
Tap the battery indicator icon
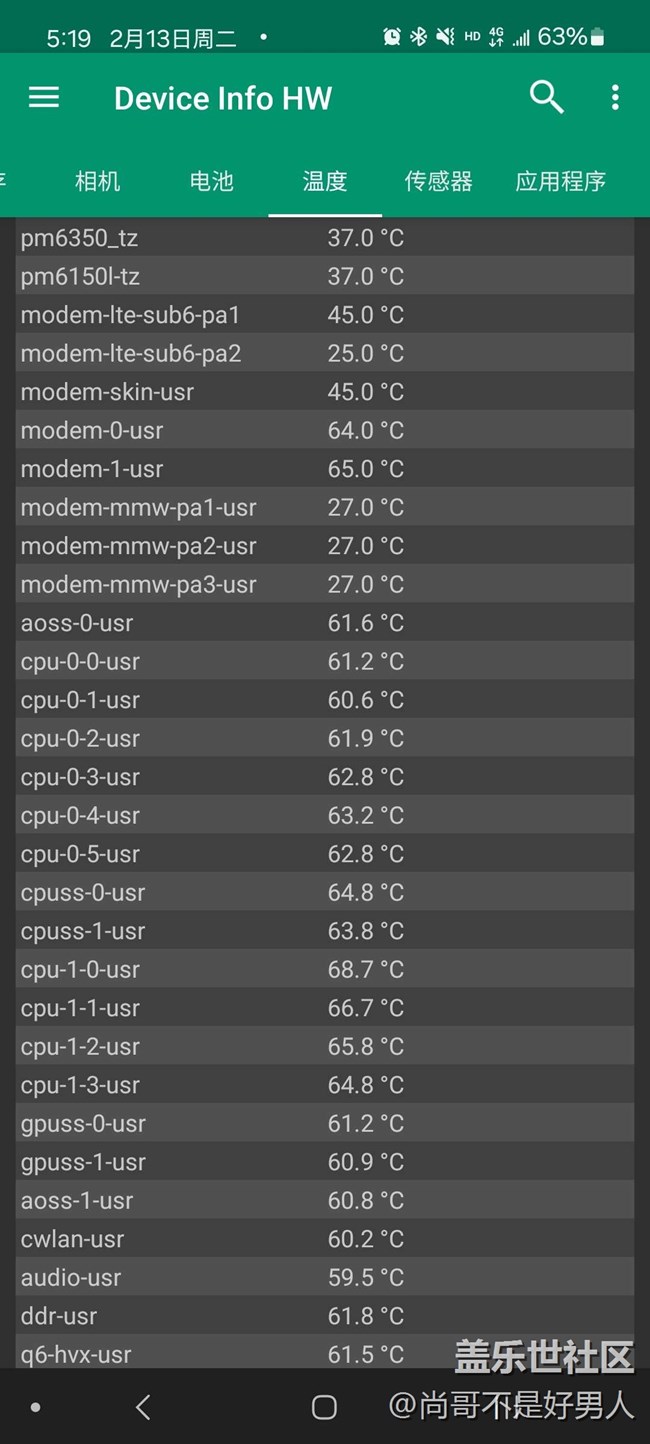pos(598,38)
